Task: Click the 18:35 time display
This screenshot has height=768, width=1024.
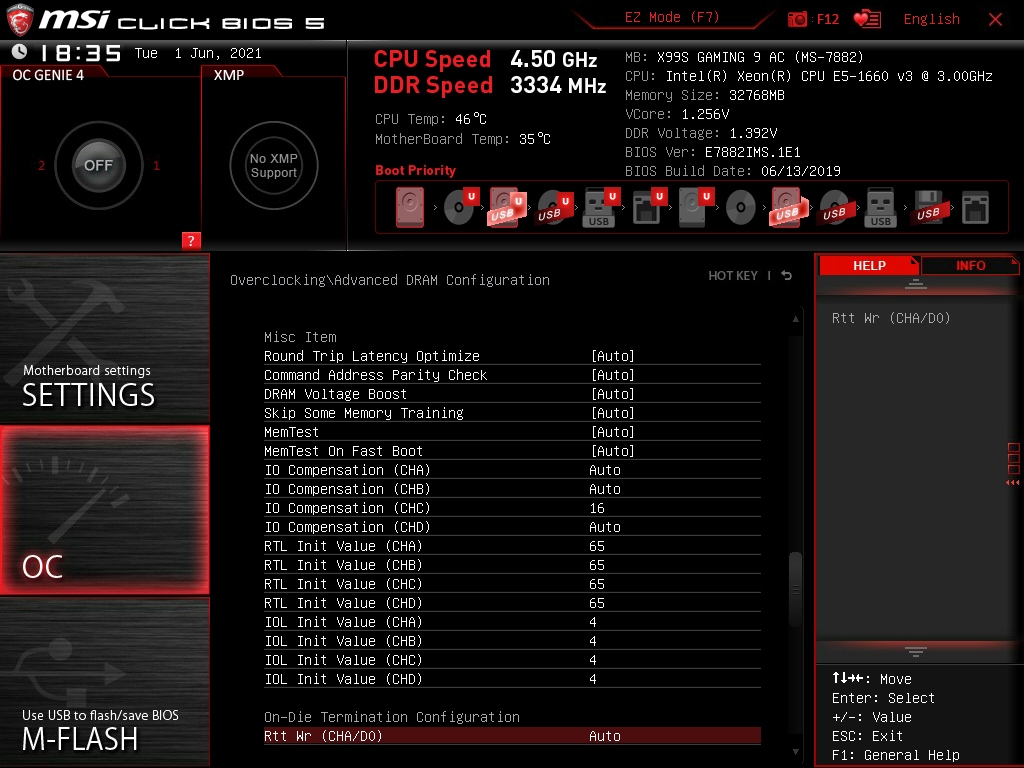Action: (80, 53)
